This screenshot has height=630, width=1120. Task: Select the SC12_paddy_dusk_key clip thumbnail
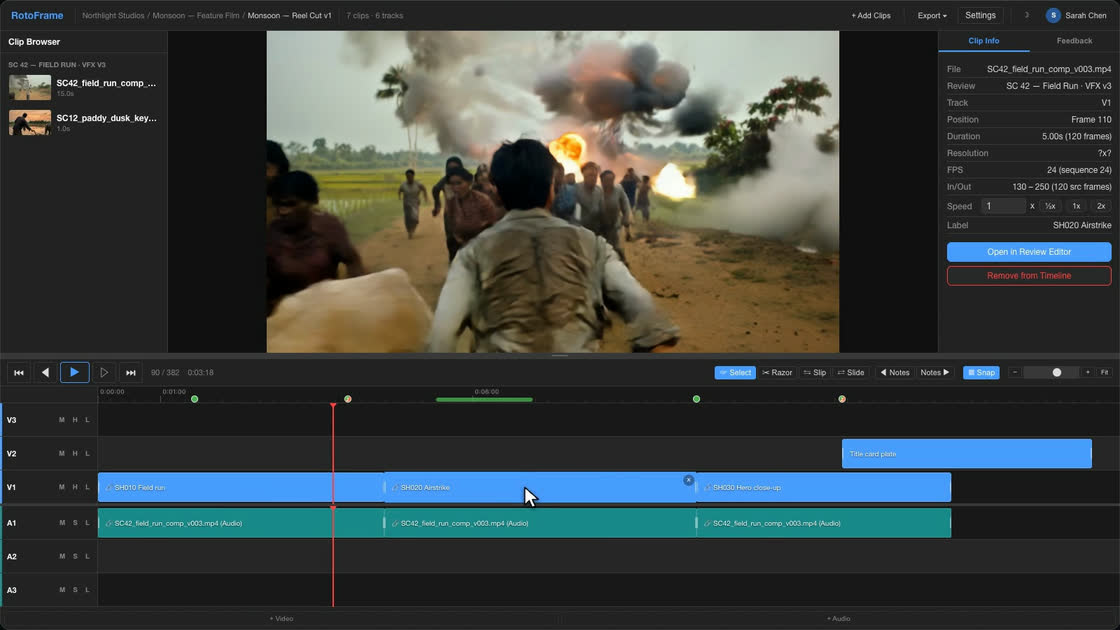point(30,122)
